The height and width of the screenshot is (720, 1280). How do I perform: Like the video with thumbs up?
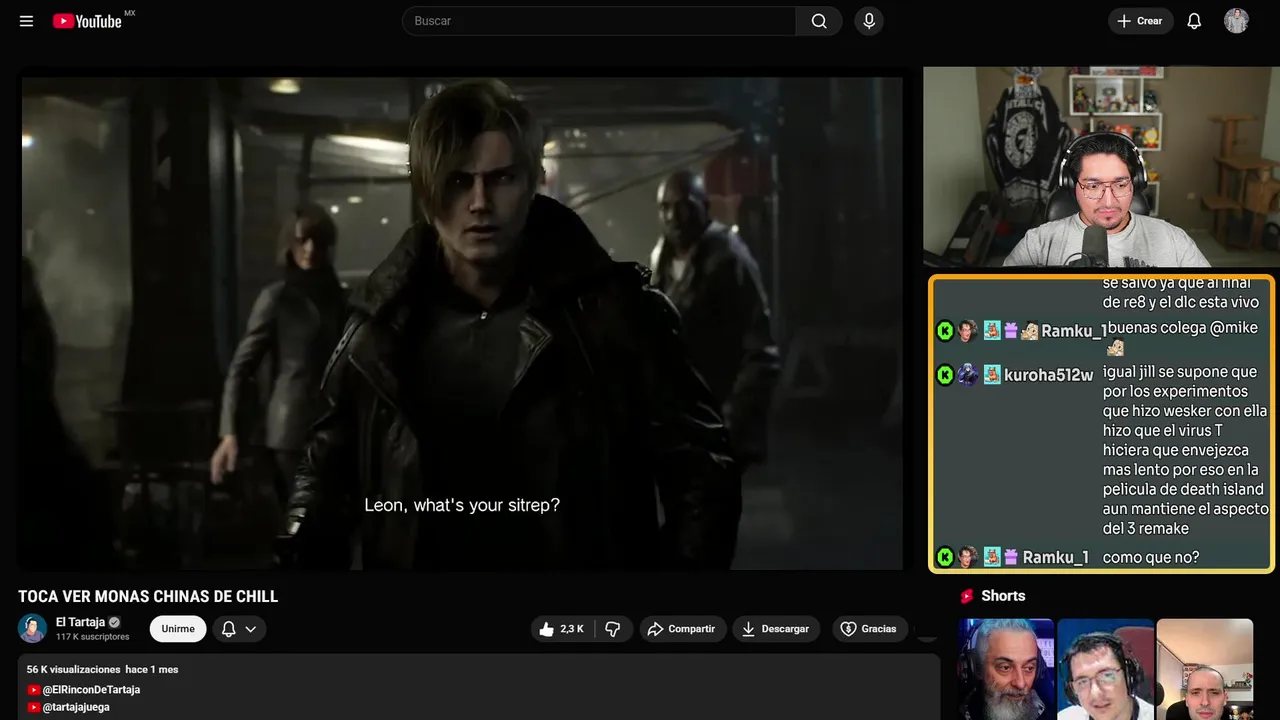click(x=562, y=629)
